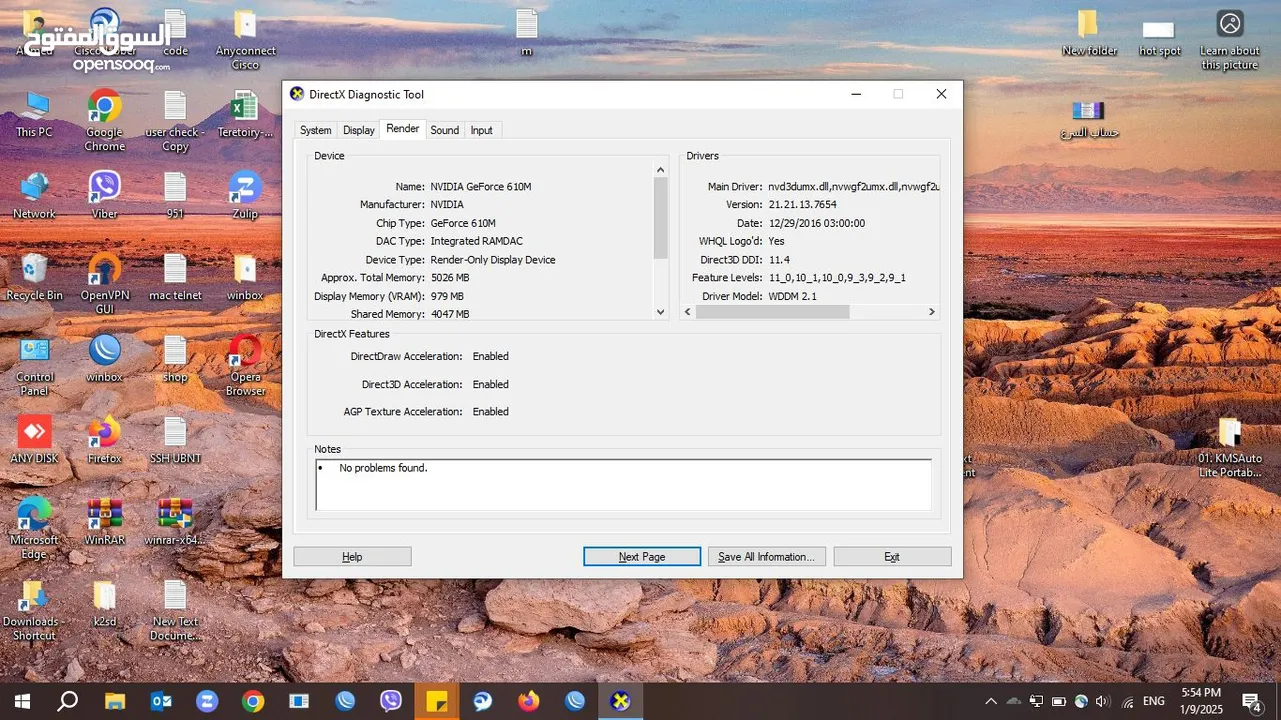The width and height of the screenshot is (1281, 720).
Task: Click Learn about this picture icon
Action: click(x=1230, y=40)
